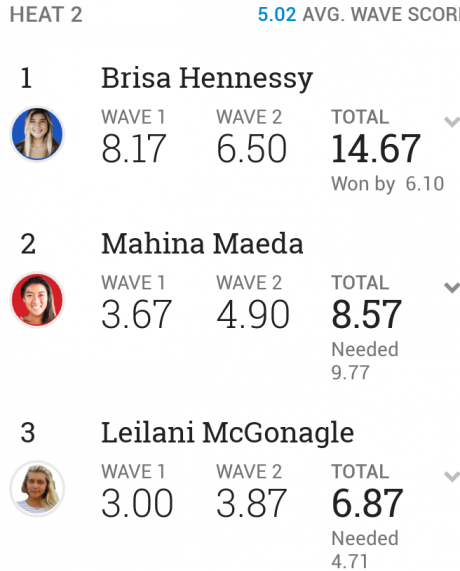Viewport: 460px width, 571px height.
Task: Click the 5.02 average wave score
Action: click(277, 15)
